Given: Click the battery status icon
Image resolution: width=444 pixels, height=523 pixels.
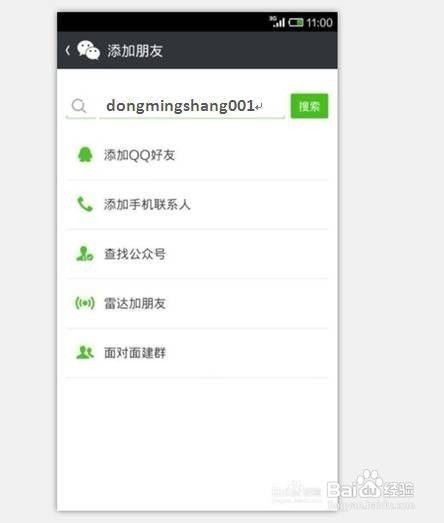Looking at the screenshot, I should point(296,22).
